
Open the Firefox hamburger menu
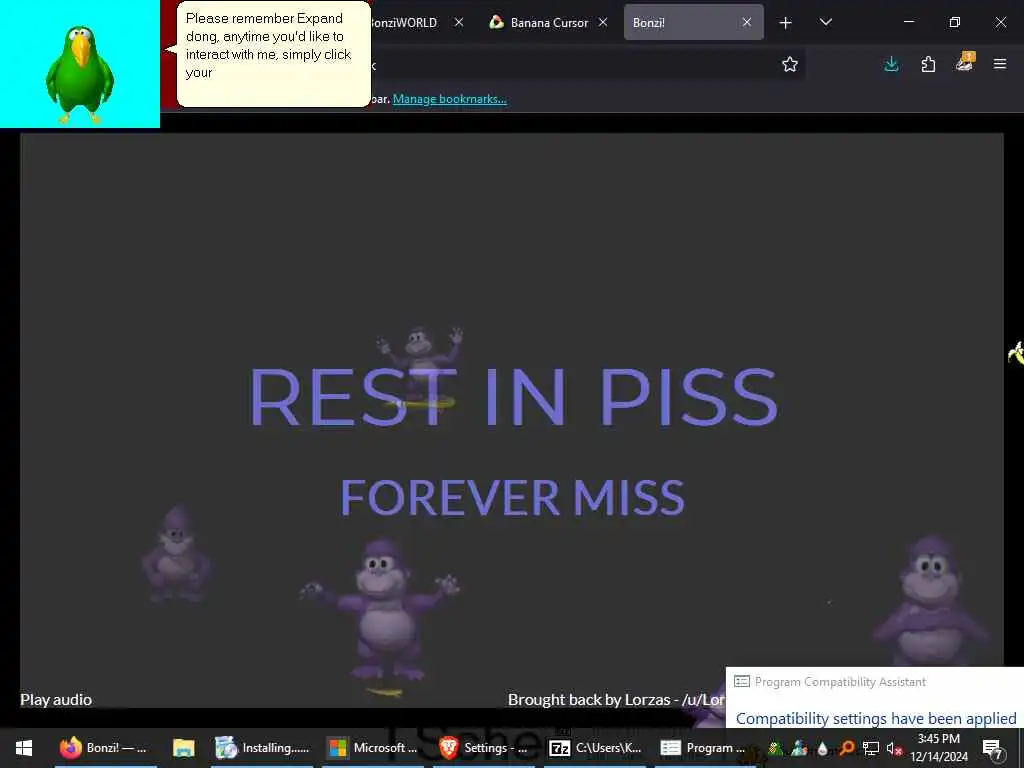tap(1000, 64)
